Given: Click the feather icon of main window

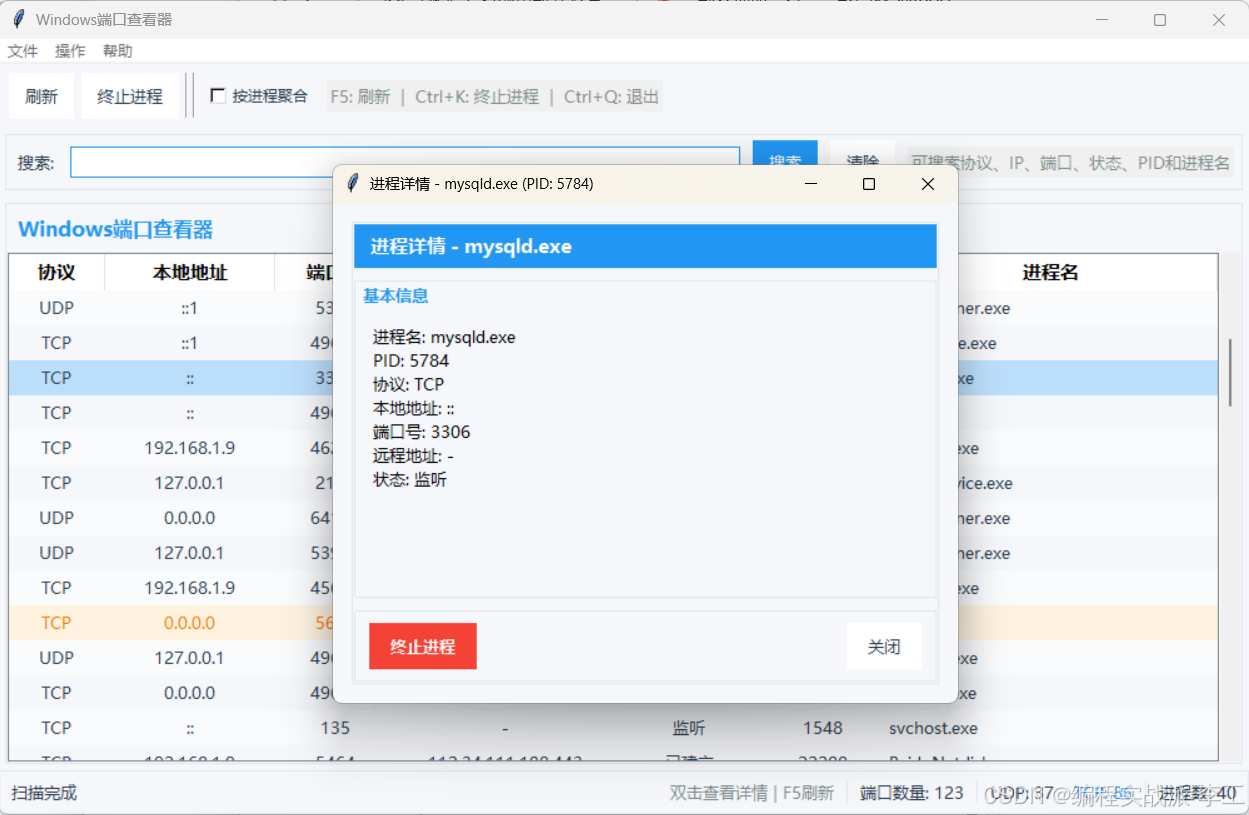Looking at the screenshot, I should click(19, 20).
